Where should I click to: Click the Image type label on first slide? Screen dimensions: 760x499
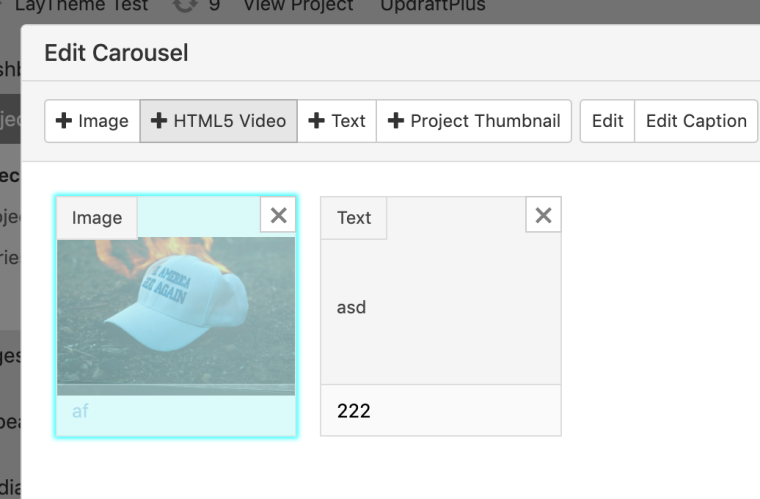click(97, 218)
